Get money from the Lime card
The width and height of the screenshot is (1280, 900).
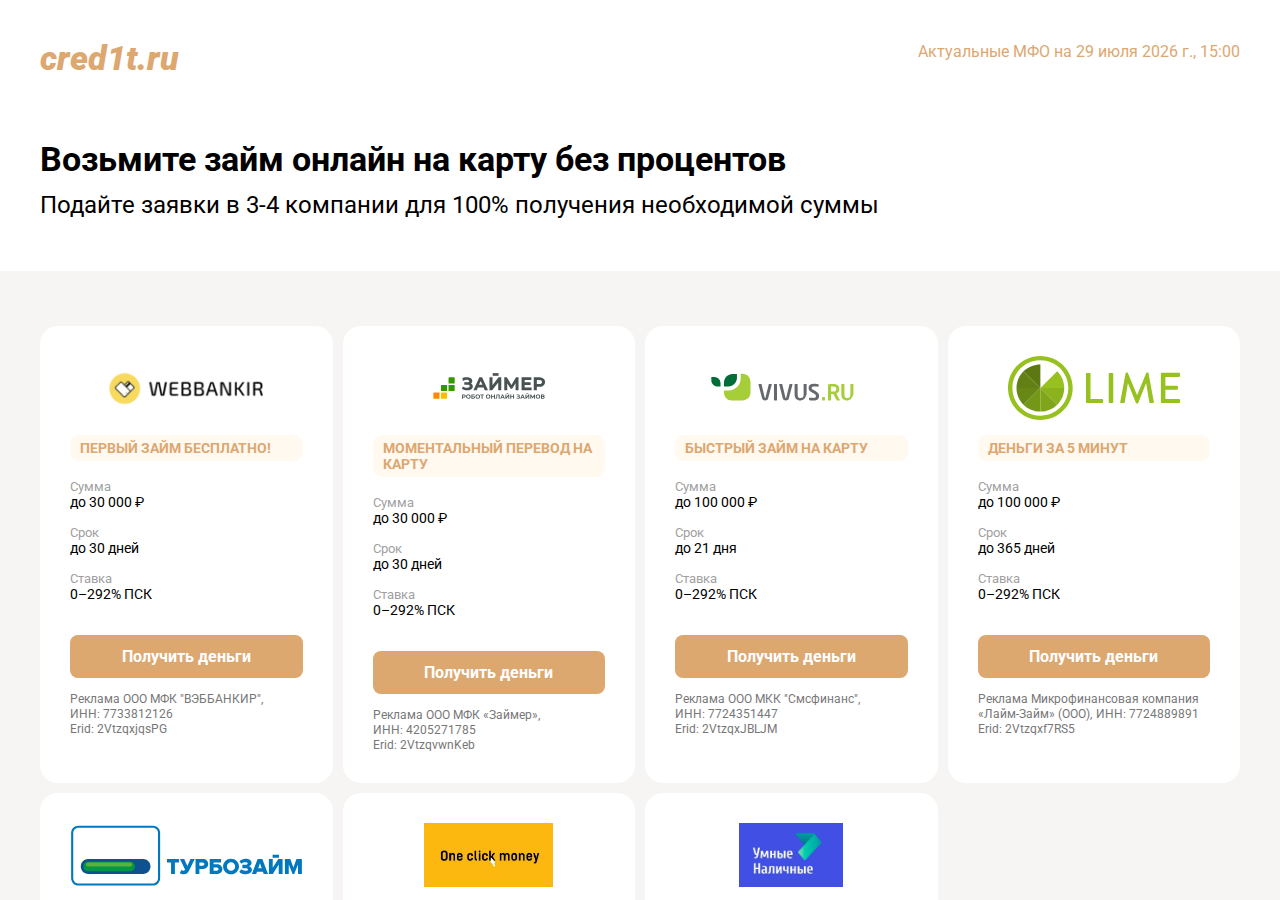(1094, 656)
